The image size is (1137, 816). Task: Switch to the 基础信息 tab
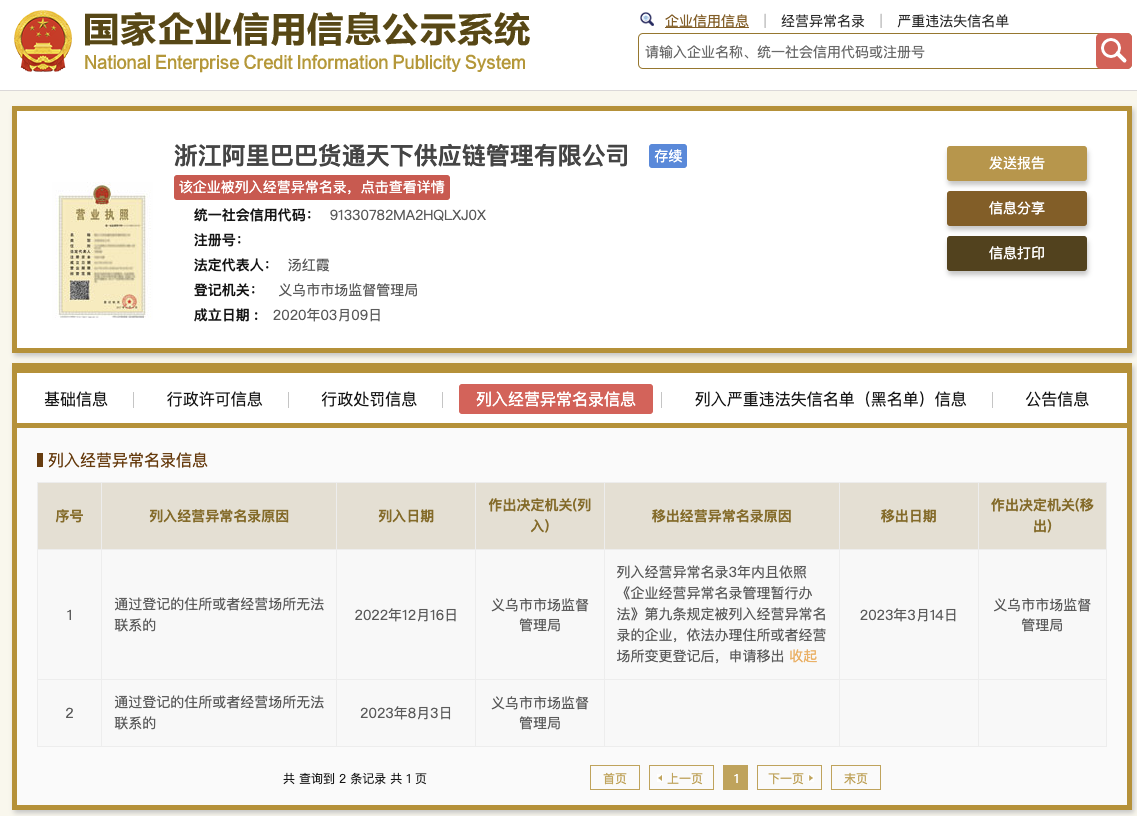[75, 399]
